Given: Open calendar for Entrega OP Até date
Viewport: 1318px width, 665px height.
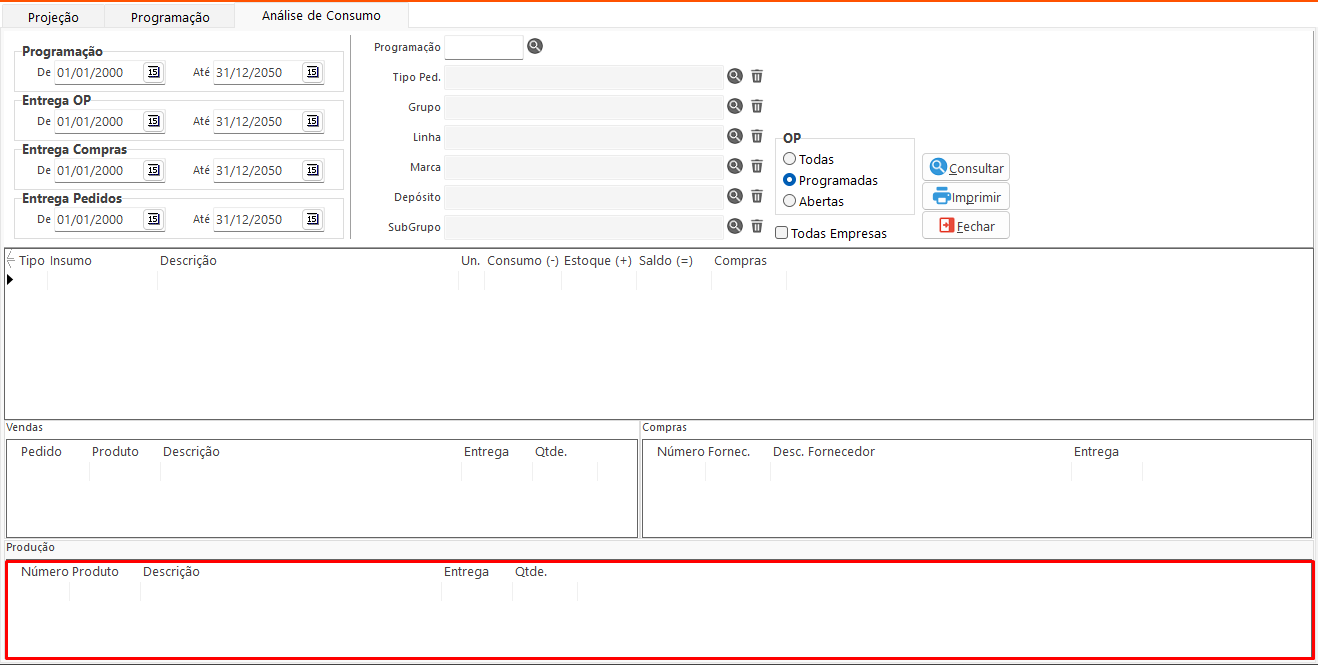Looking at the screenshot, I should click(x=312, y=121).
